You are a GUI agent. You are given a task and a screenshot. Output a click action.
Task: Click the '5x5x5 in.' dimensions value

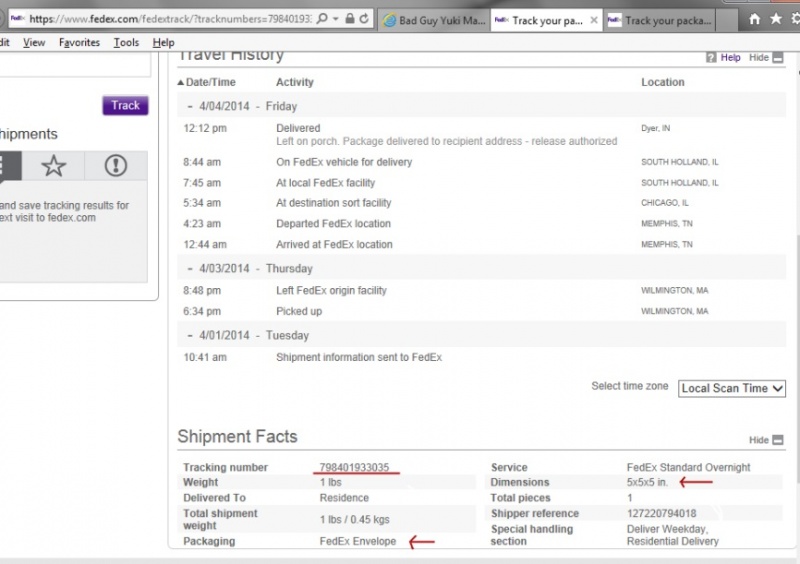coord(647,482)
